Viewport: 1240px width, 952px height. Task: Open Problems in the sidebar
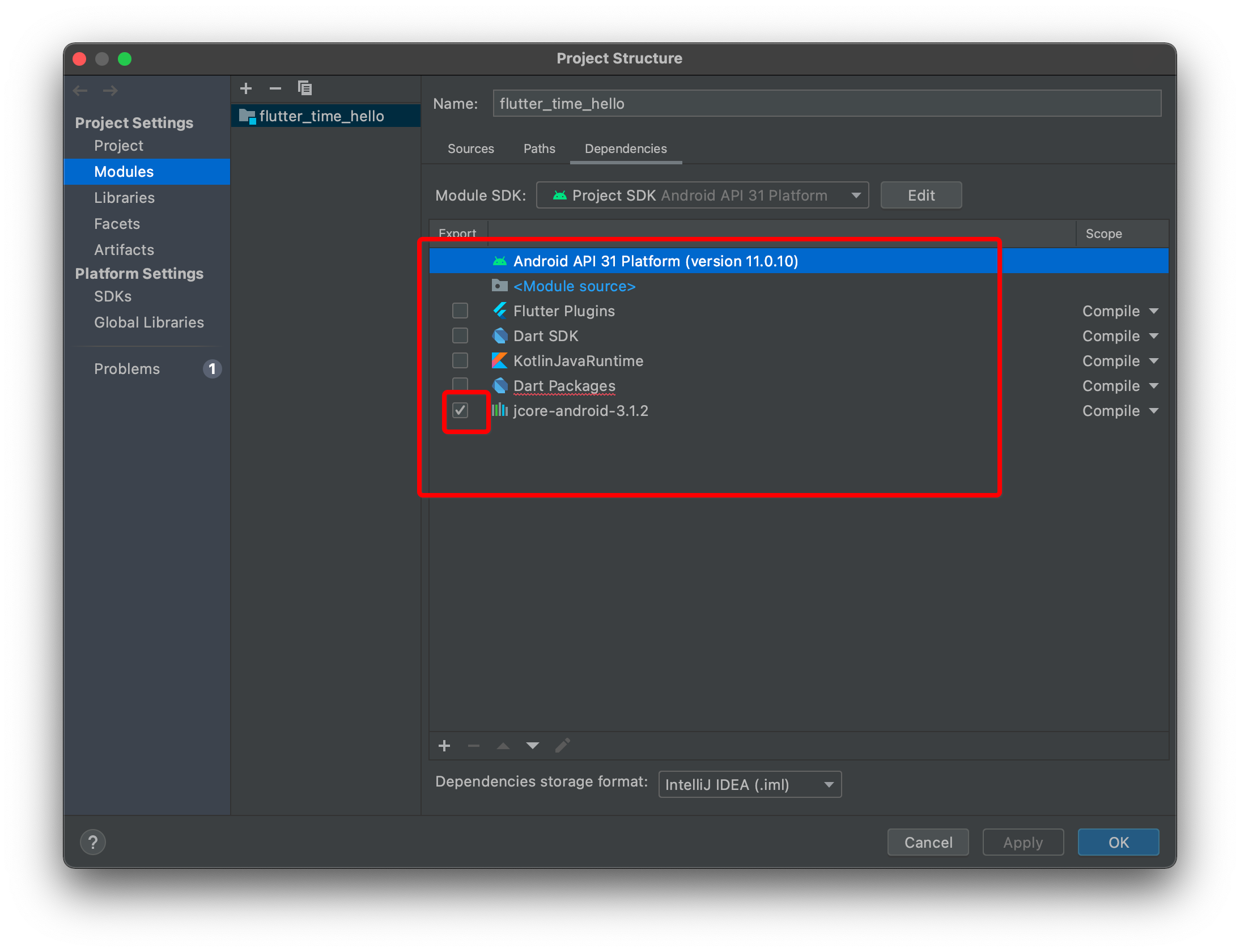point(127,369)
